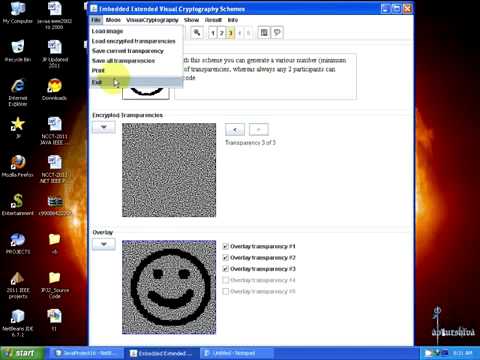Open NetBeans IDE desktop icon
The image size is (480, 360).
(x=18, y=323)
